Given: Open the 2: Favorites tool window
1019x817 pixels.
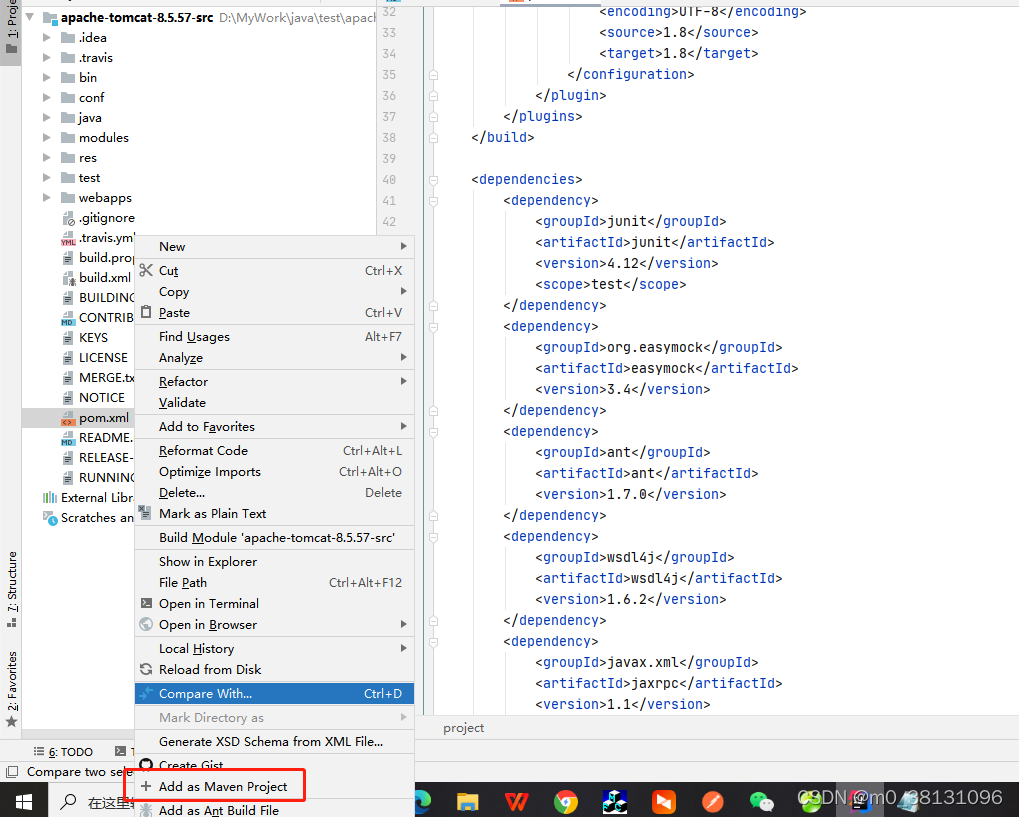Looking at the screenshot, I should pos(12,688).
